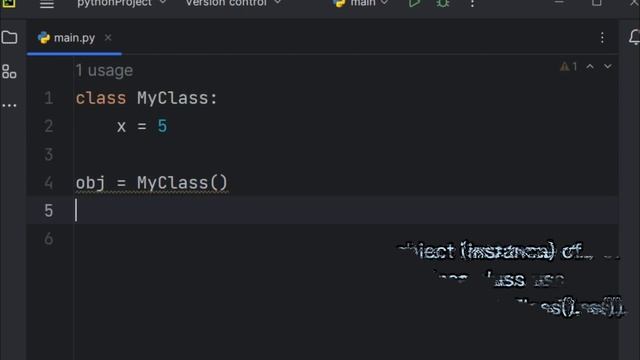Open the Structure tool window icon
This screenshot has height=360, width=640.
point(9,71)
